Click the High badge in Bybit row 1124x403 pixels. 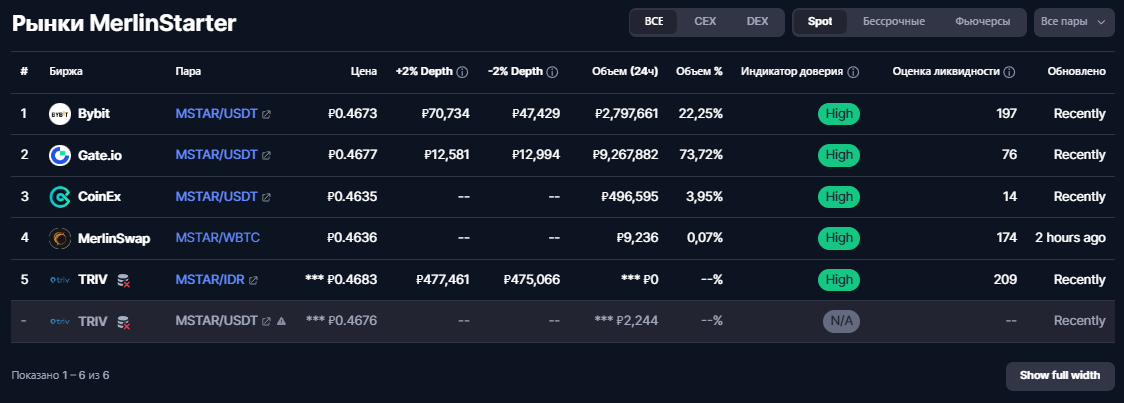839,113
